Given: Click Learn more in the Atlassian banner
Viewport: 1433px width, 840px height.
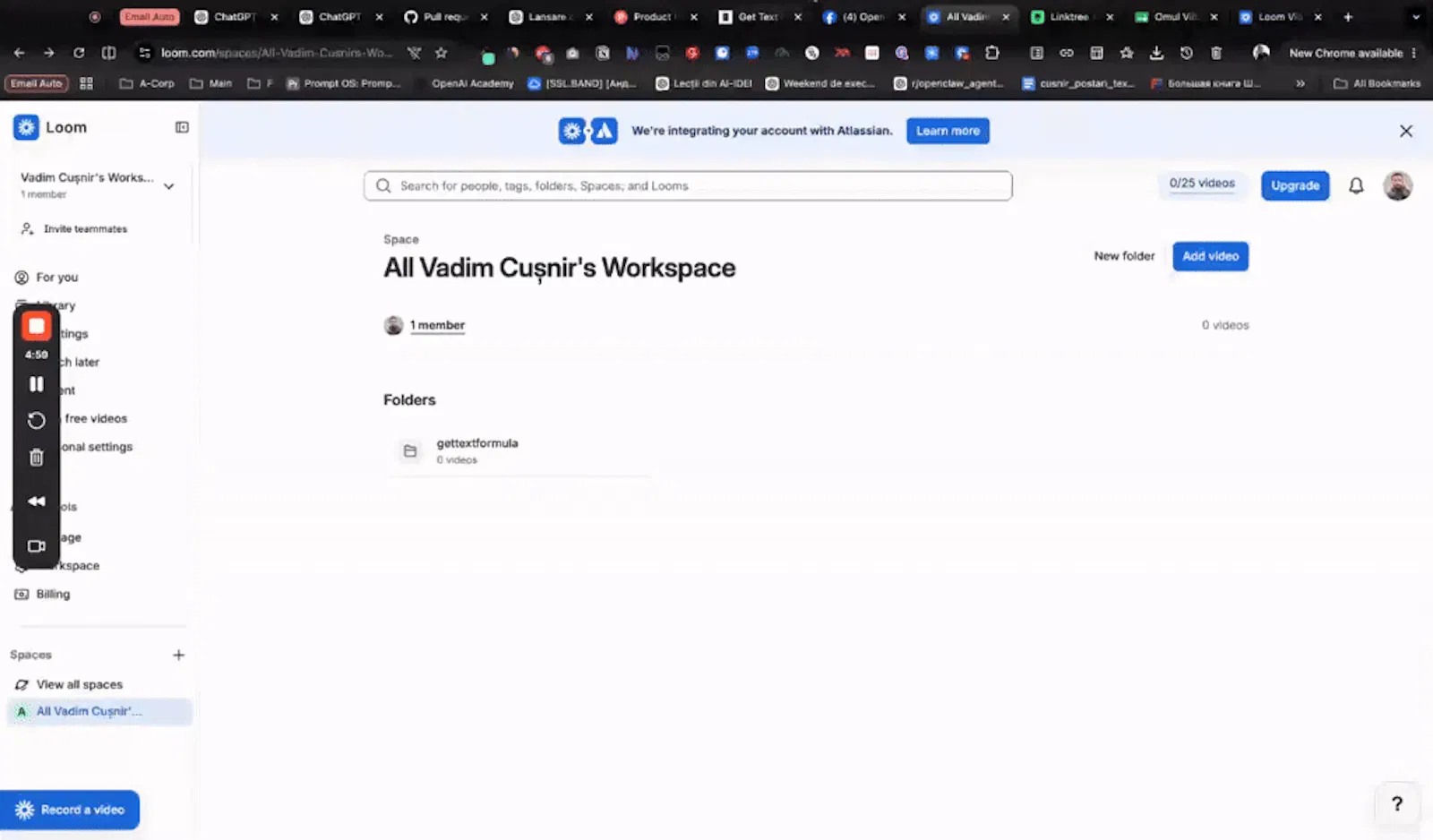Looking at the screenshot, I should click(948, 131).
